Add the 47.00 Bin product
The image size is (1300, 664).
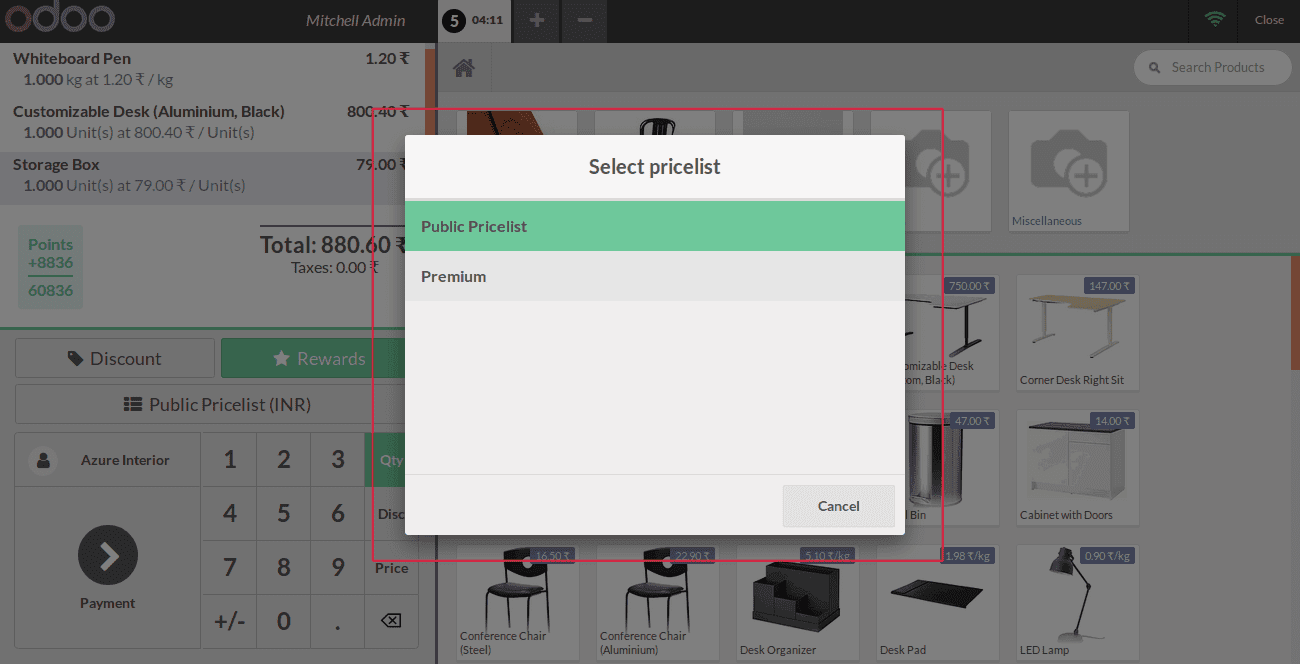951,468
